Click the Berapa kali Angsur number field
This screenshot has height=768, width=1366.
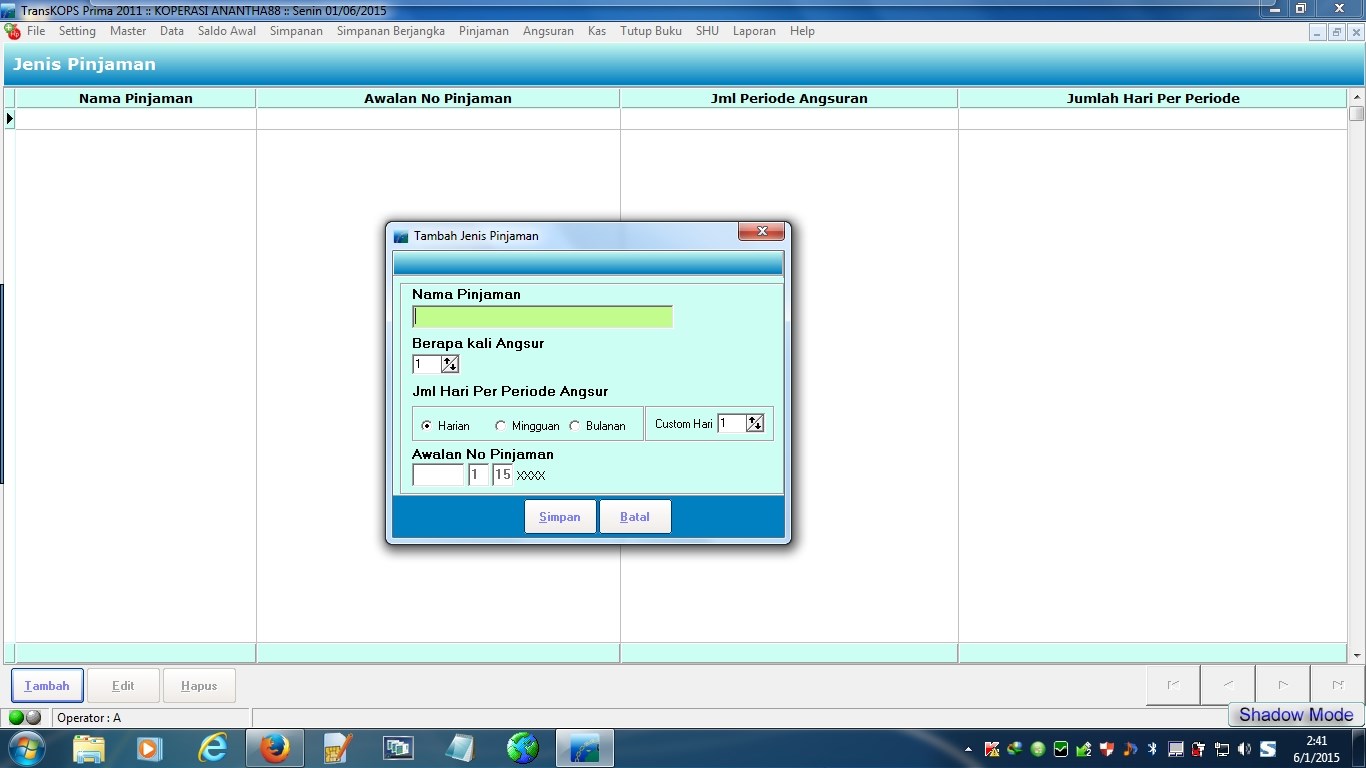pyautogui.click(x=426, y=364)
